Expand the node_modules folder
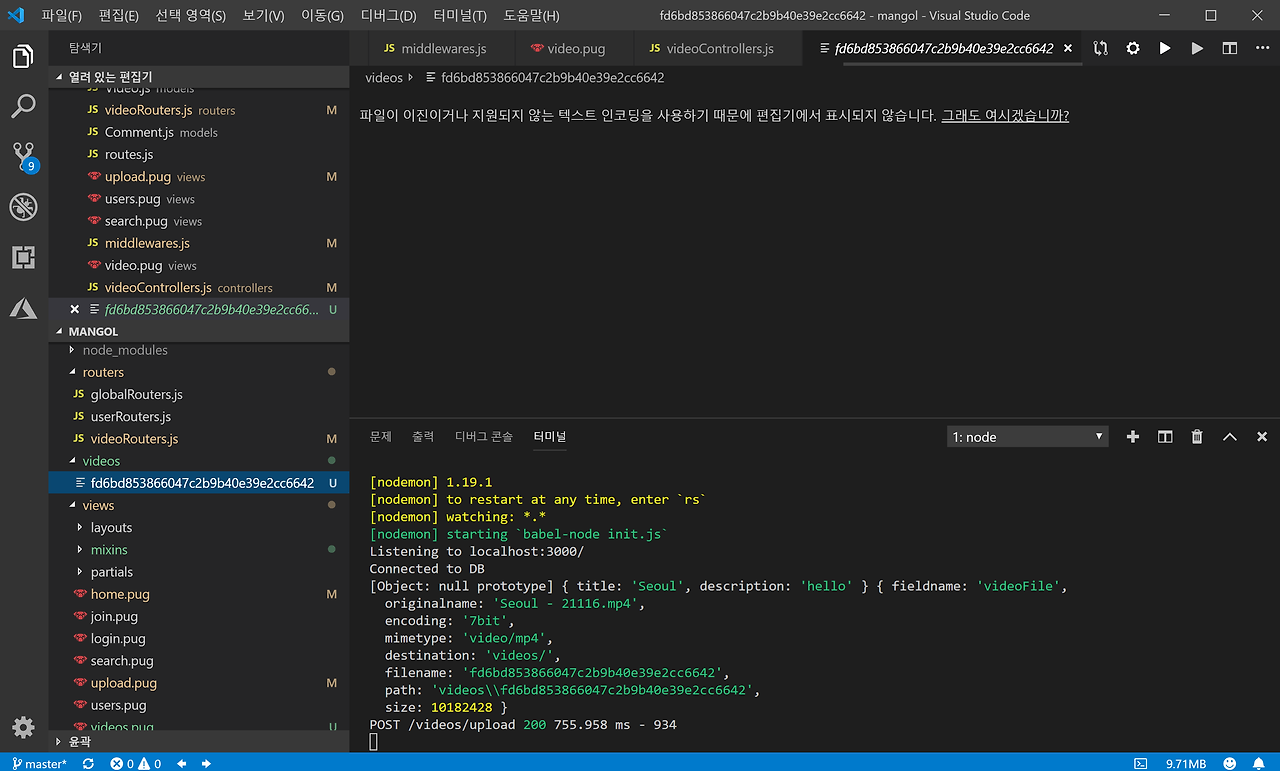The image size is (1280, 771). (124, 350)
